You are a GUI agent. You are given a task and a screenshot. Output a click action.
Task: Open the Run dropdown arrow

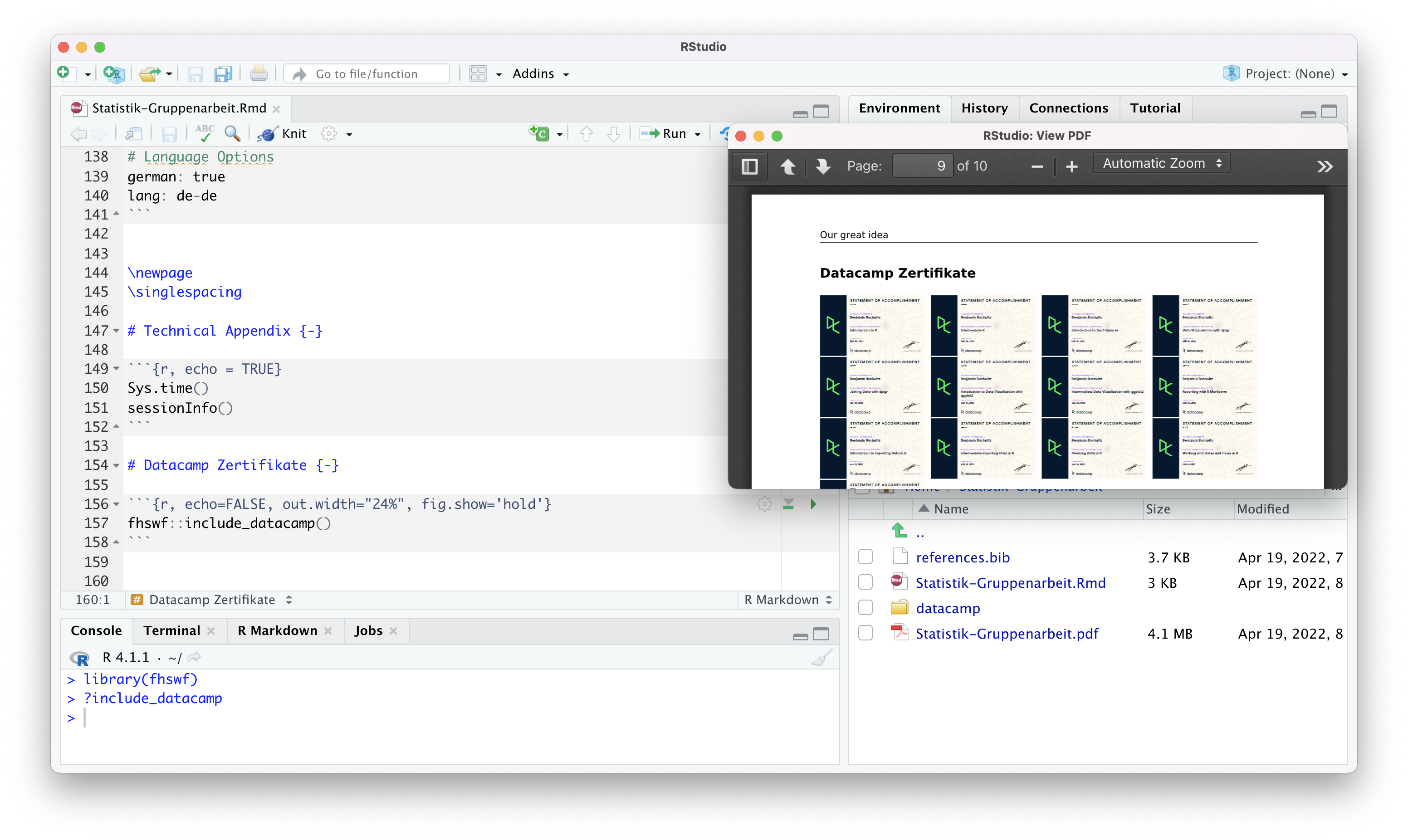click(x=698, y=135)
